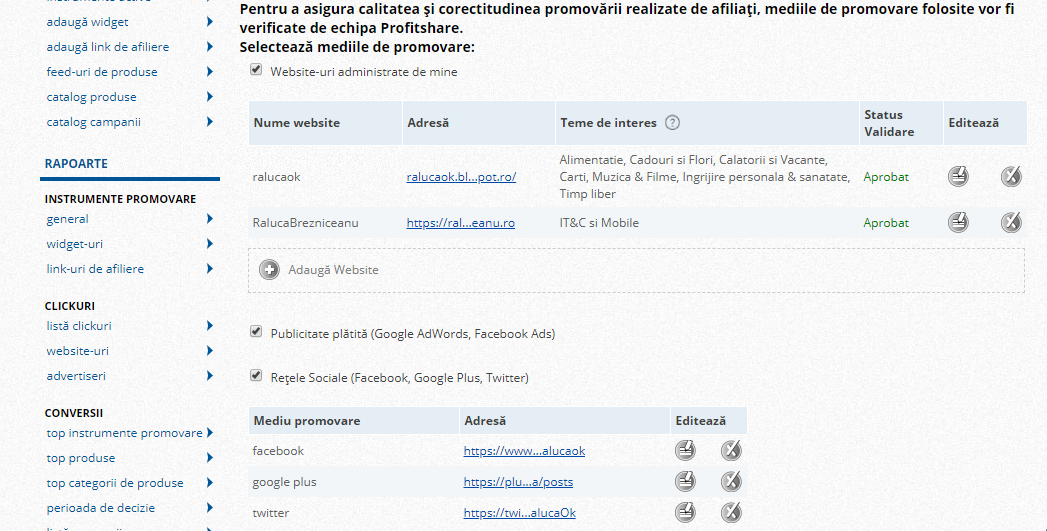This screenshot has height=531, width=1047.
Task: Uncheck Website-uri administrate de mine
Action: (256, 70)
